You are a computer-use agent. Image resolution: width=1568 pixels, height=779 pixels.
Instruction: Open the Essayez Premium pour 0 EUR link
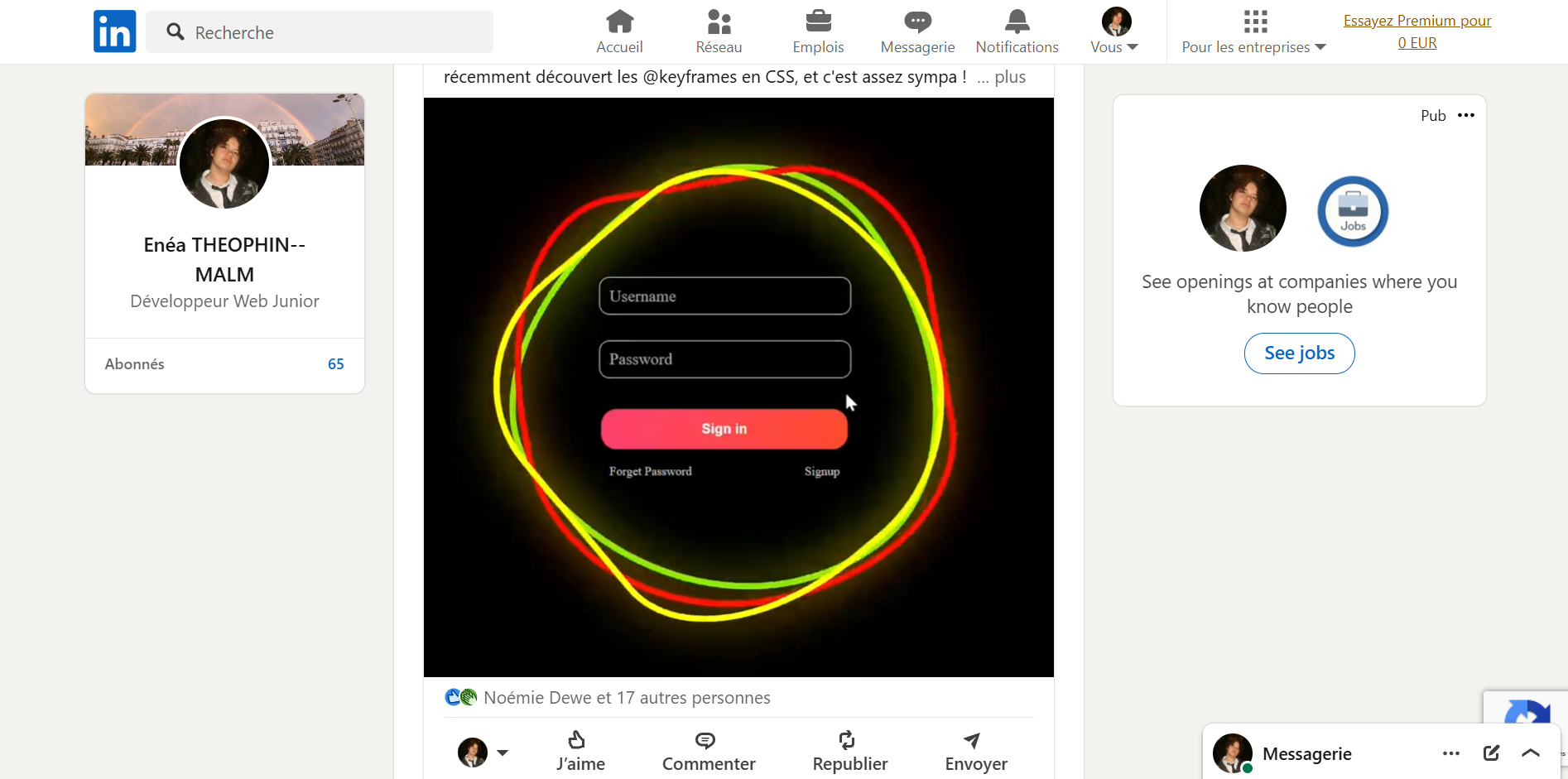(1416, 31)
